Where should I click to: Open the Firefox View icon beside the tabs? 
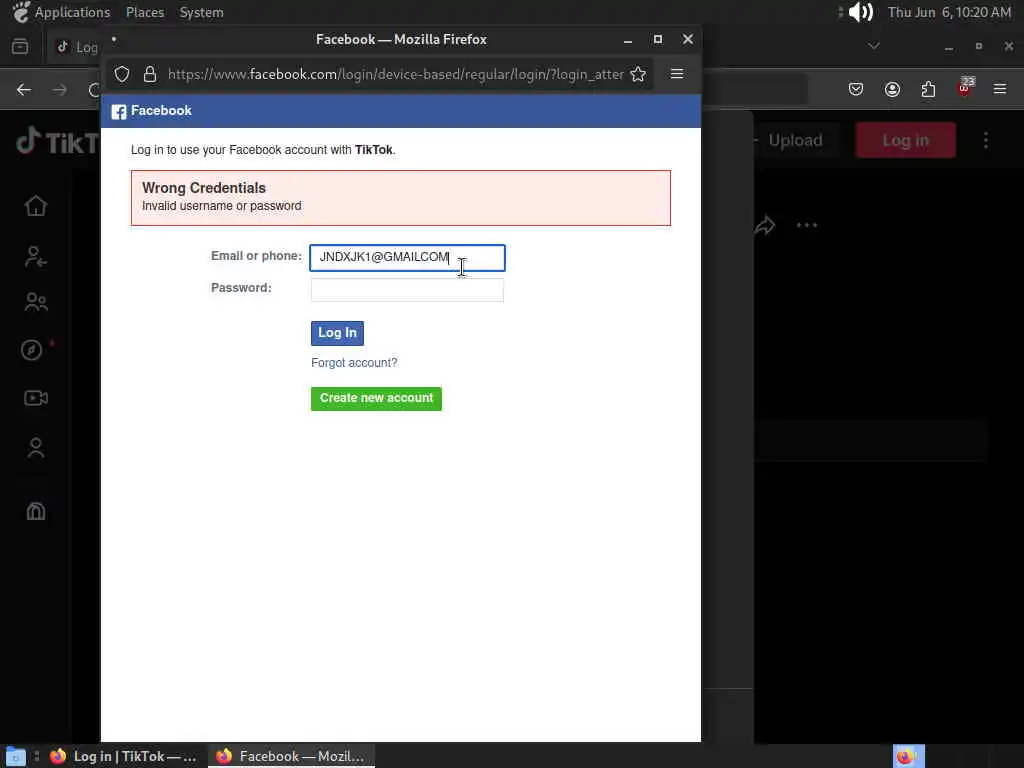[x=20, y=46]
